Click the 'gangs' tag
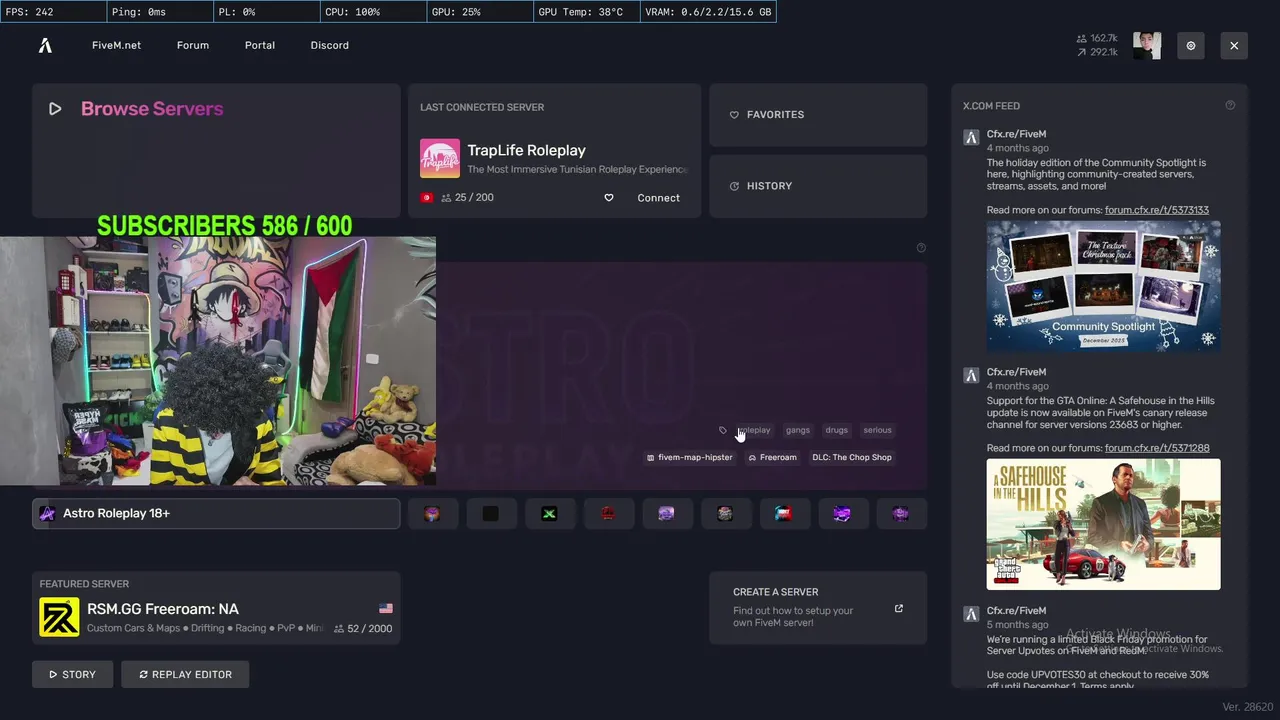Screen dimensions: 1280x720 point(798,430)
